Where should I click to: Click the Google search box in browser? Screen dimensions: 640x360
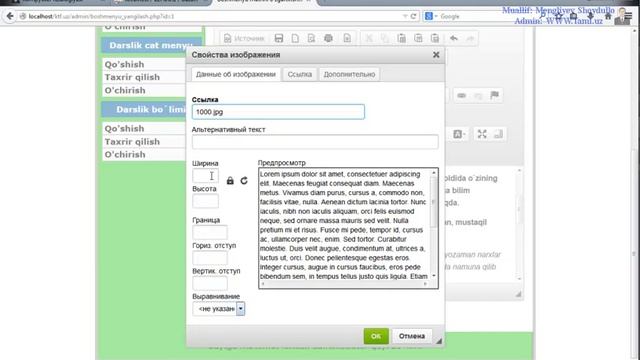tap(465, 16)
